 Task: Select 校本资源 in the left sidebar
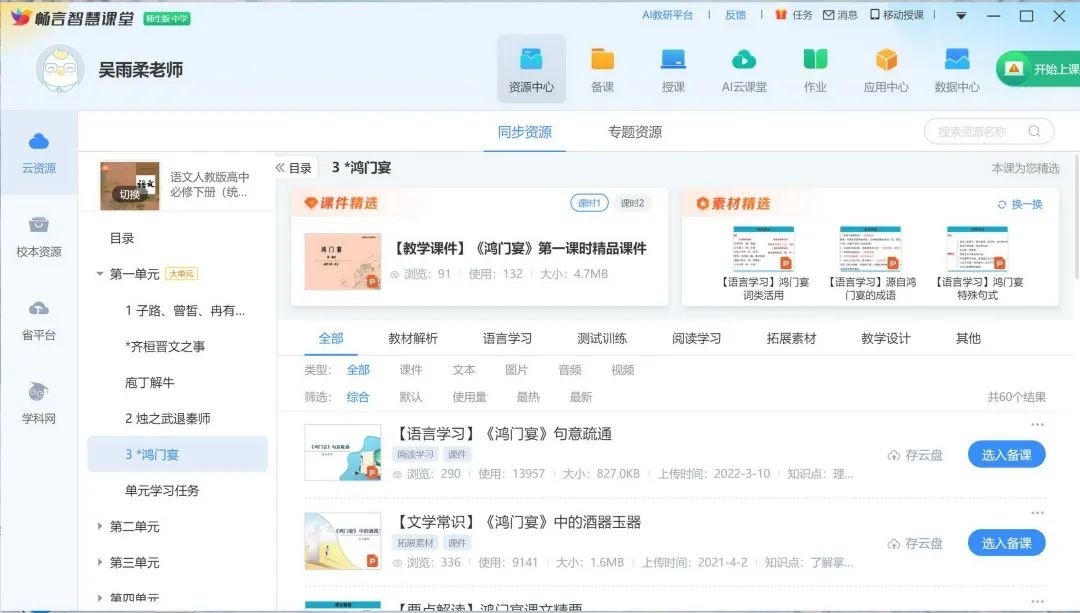point(39,236)
